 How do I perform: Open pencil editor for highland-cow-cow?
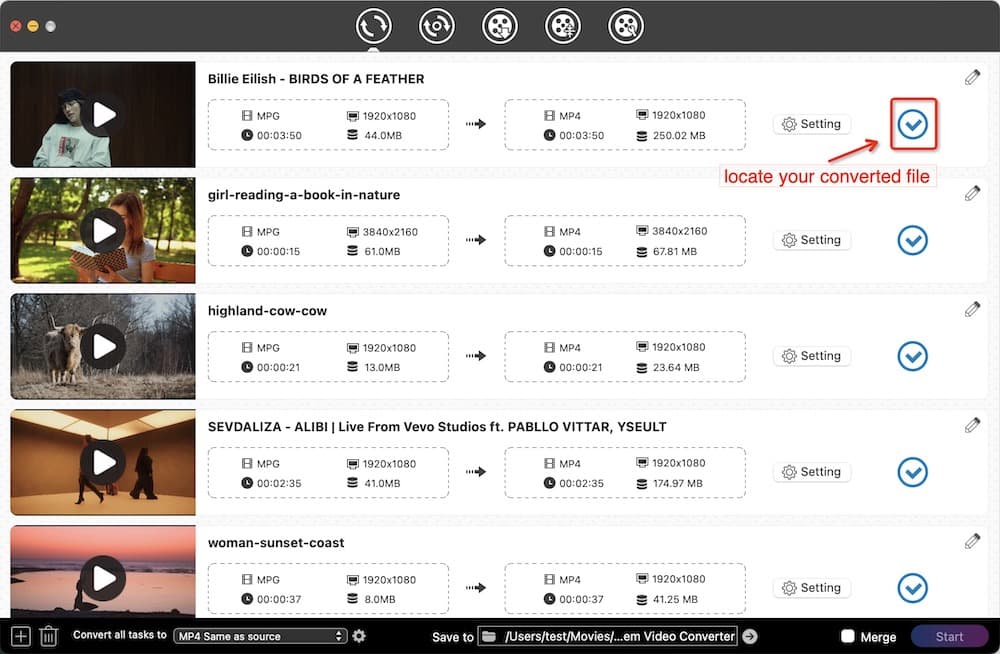click(972, 309)
